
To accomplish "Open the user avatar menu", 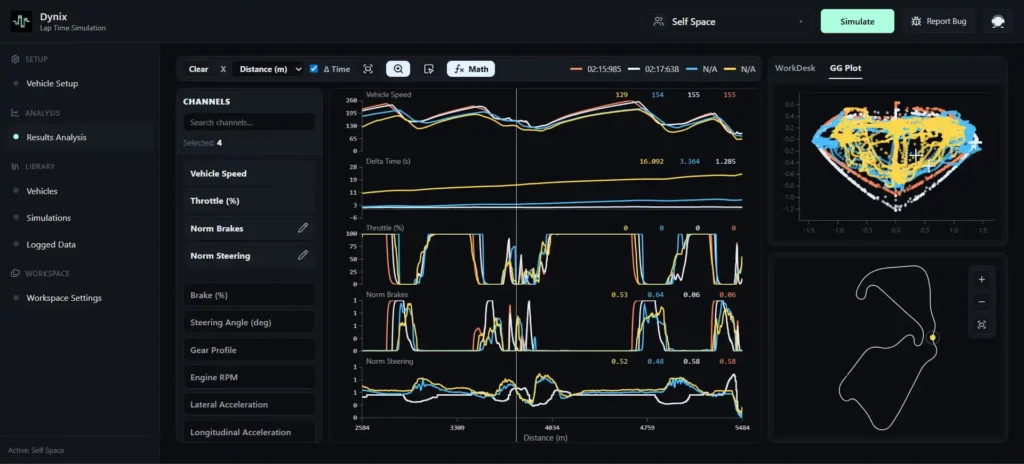I will (x=997, y=22).
